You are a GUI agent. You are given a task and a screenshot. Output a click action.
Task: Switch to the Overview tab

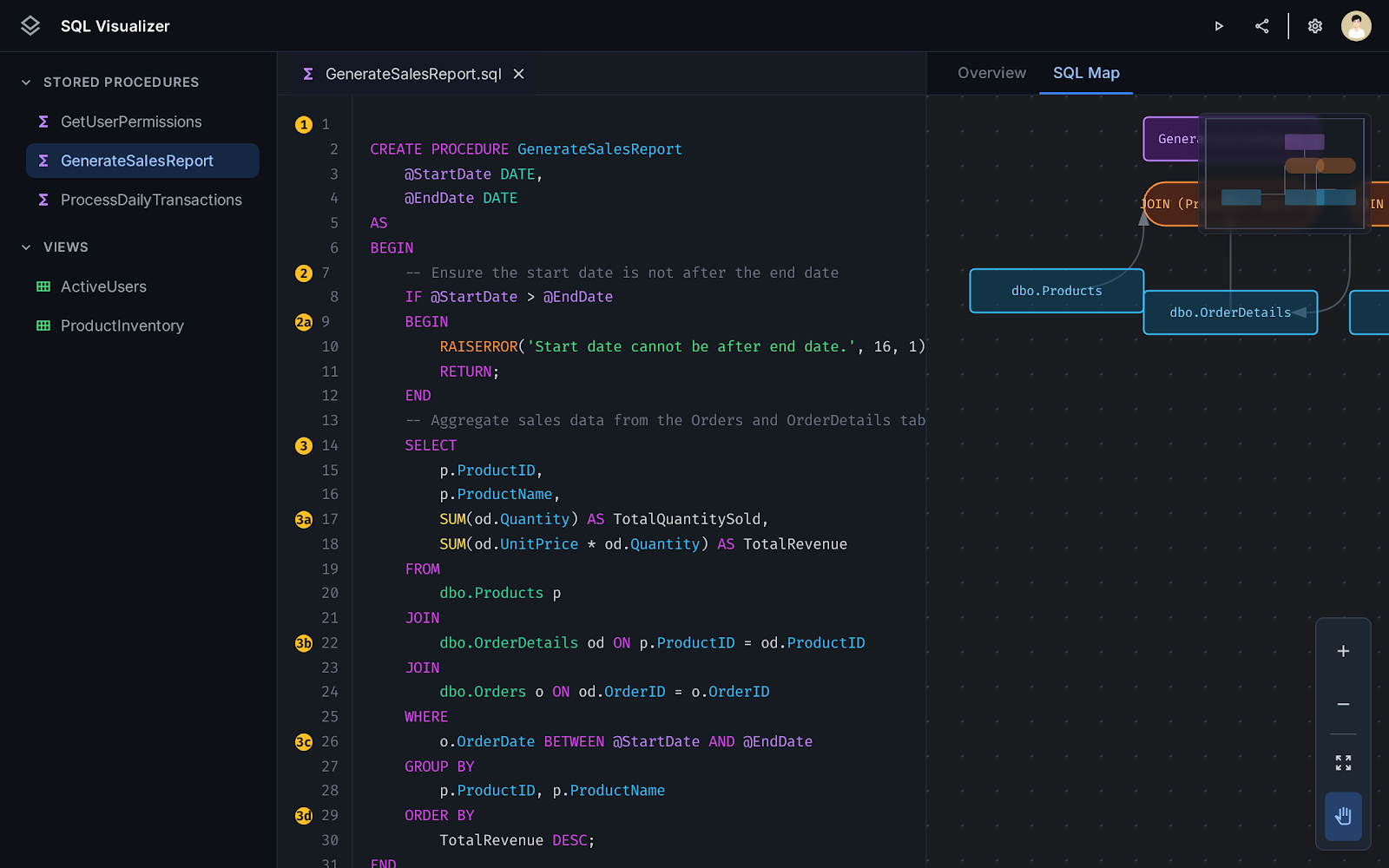(991, 73)
